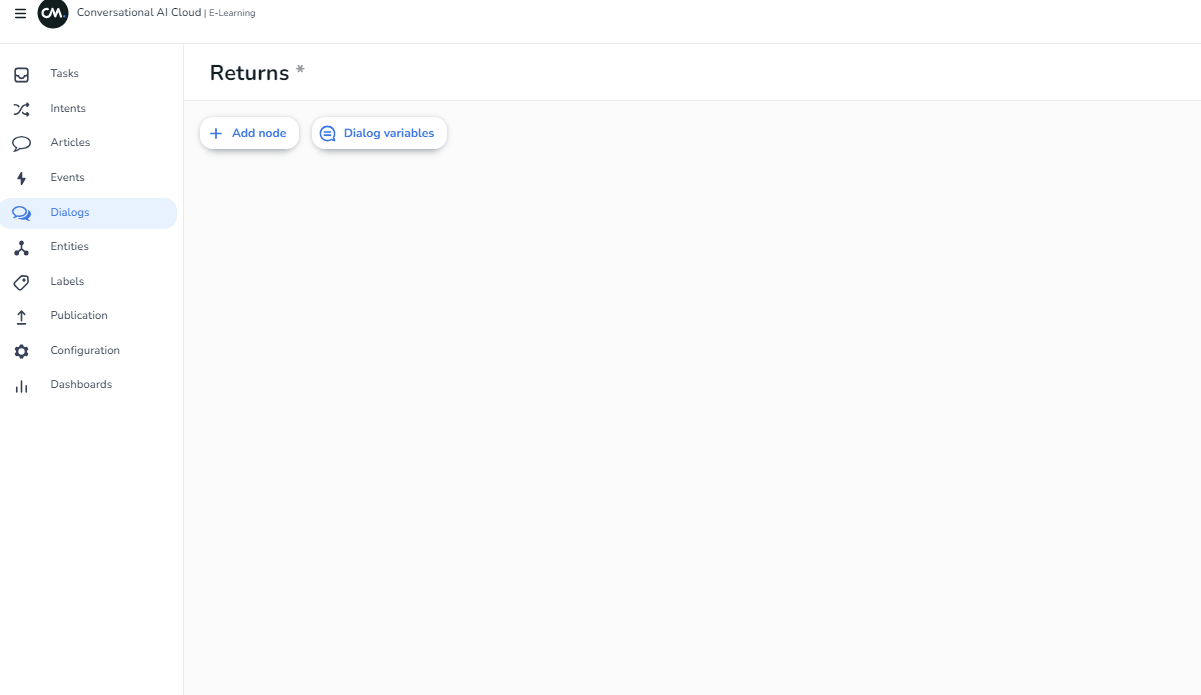
Task: Click the E-Learning label in the header
Action: pos(232,13)
